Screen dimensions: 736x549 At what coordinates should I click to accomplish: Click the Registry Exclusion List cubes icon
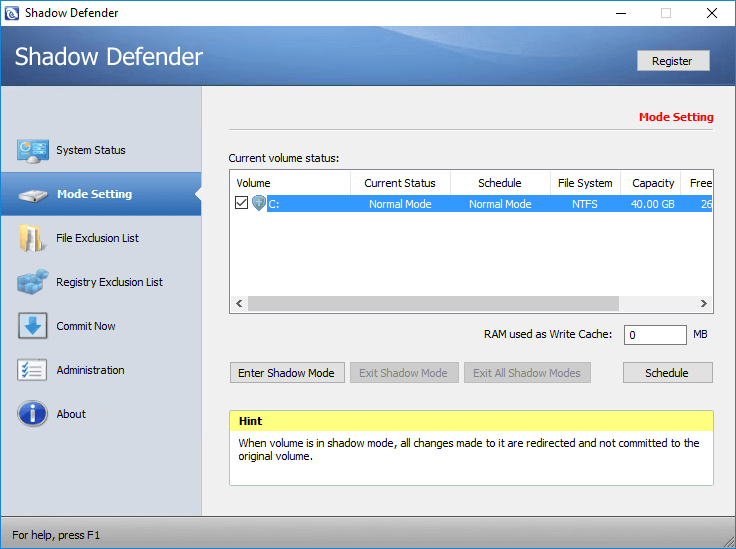32,282
